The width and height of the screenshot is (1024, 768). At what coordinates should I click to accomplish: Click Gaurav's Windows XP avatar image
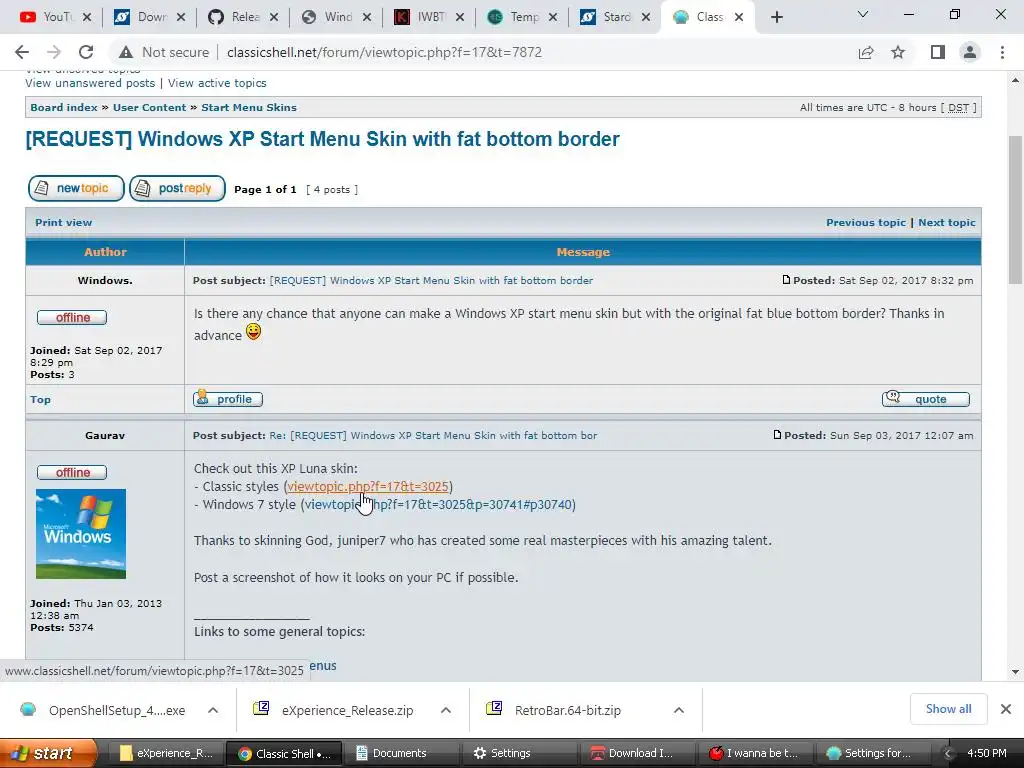81,534
